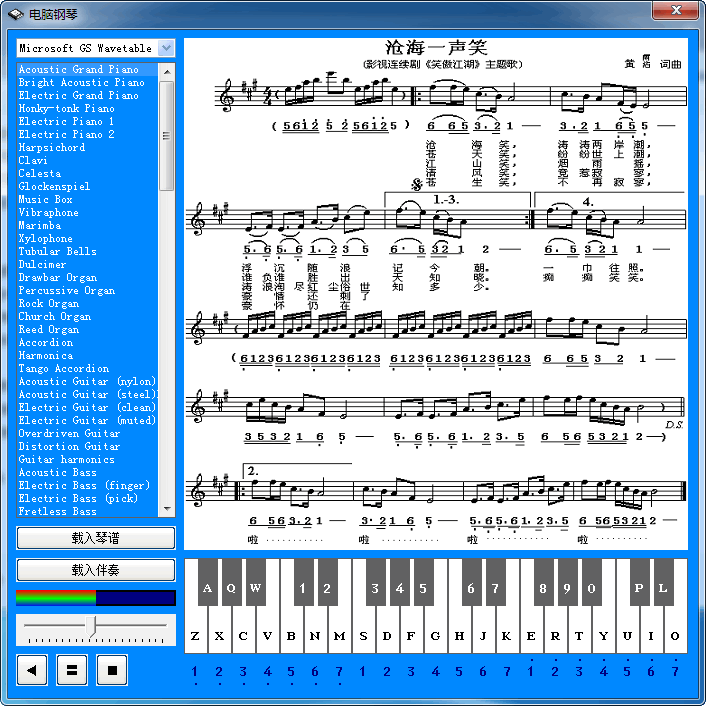Viewport: 706px width, 706px height.
Task: Hit the black key labeled 0
Action: click(591, 582)
